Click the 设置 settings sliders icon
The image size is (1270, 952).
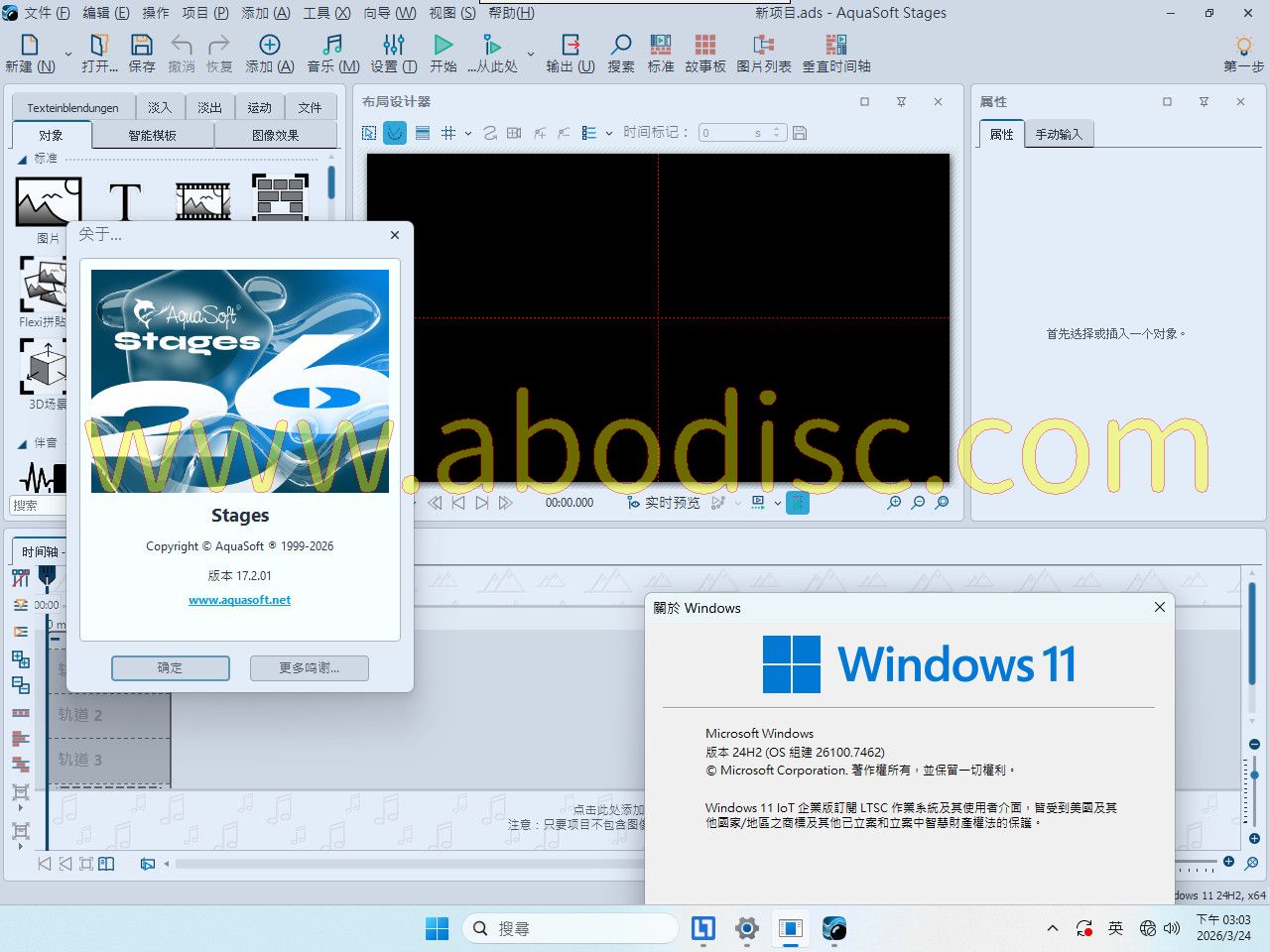click(393, 46)
